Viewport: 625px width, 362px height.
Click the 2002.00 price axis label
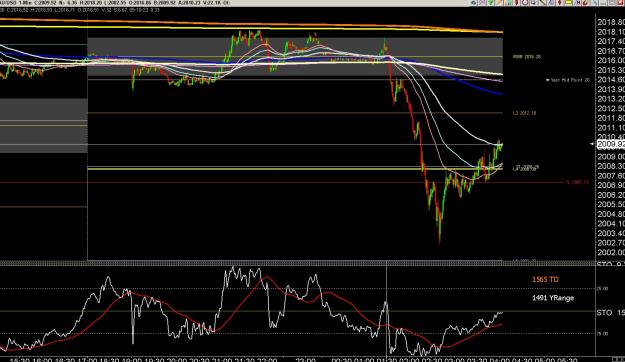(x=611, y=252)
